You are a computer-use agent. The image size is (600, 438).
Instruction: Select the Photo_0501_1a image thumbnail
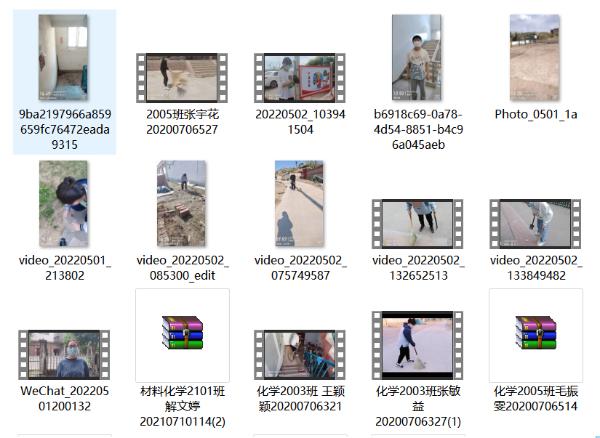tap(534, 57)
